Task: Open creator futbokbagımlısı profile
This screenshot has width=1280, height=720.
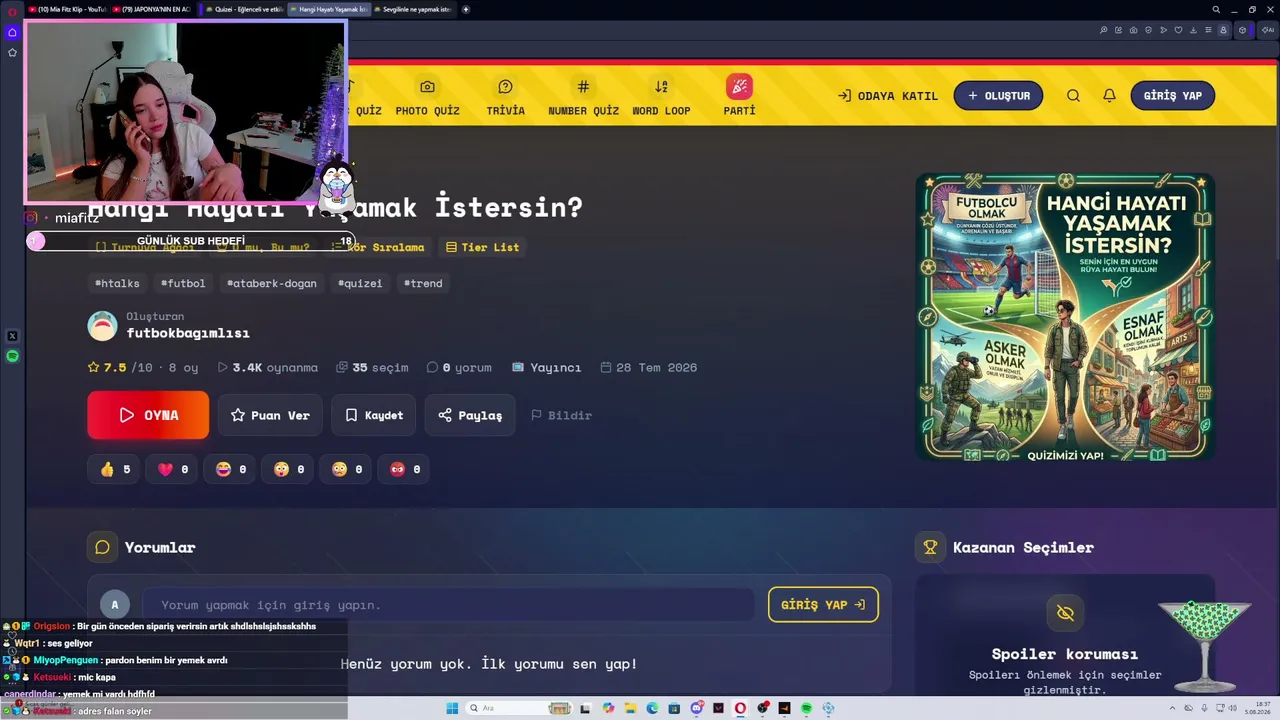Action: (188, 333)
